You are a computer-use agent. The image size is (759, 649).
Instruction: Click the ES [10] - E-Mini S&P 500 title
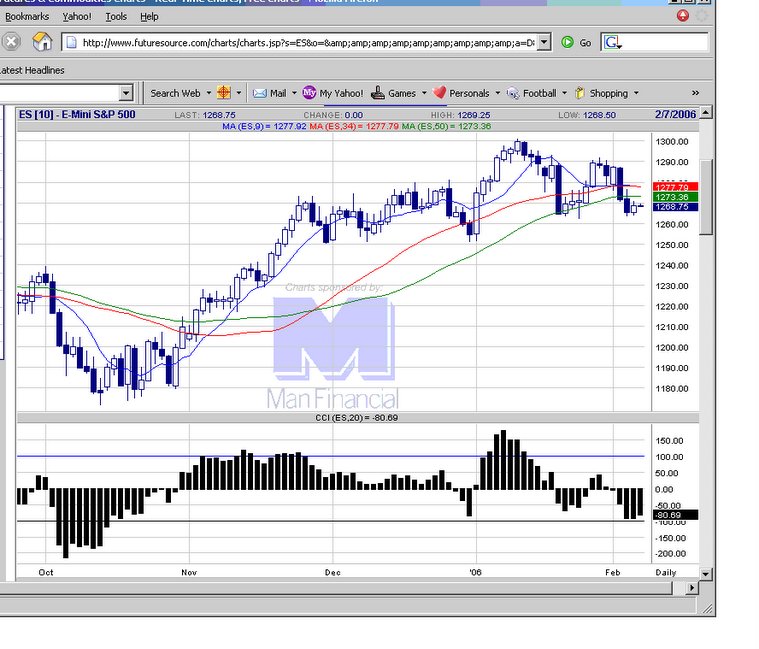(x=77, y=115)
